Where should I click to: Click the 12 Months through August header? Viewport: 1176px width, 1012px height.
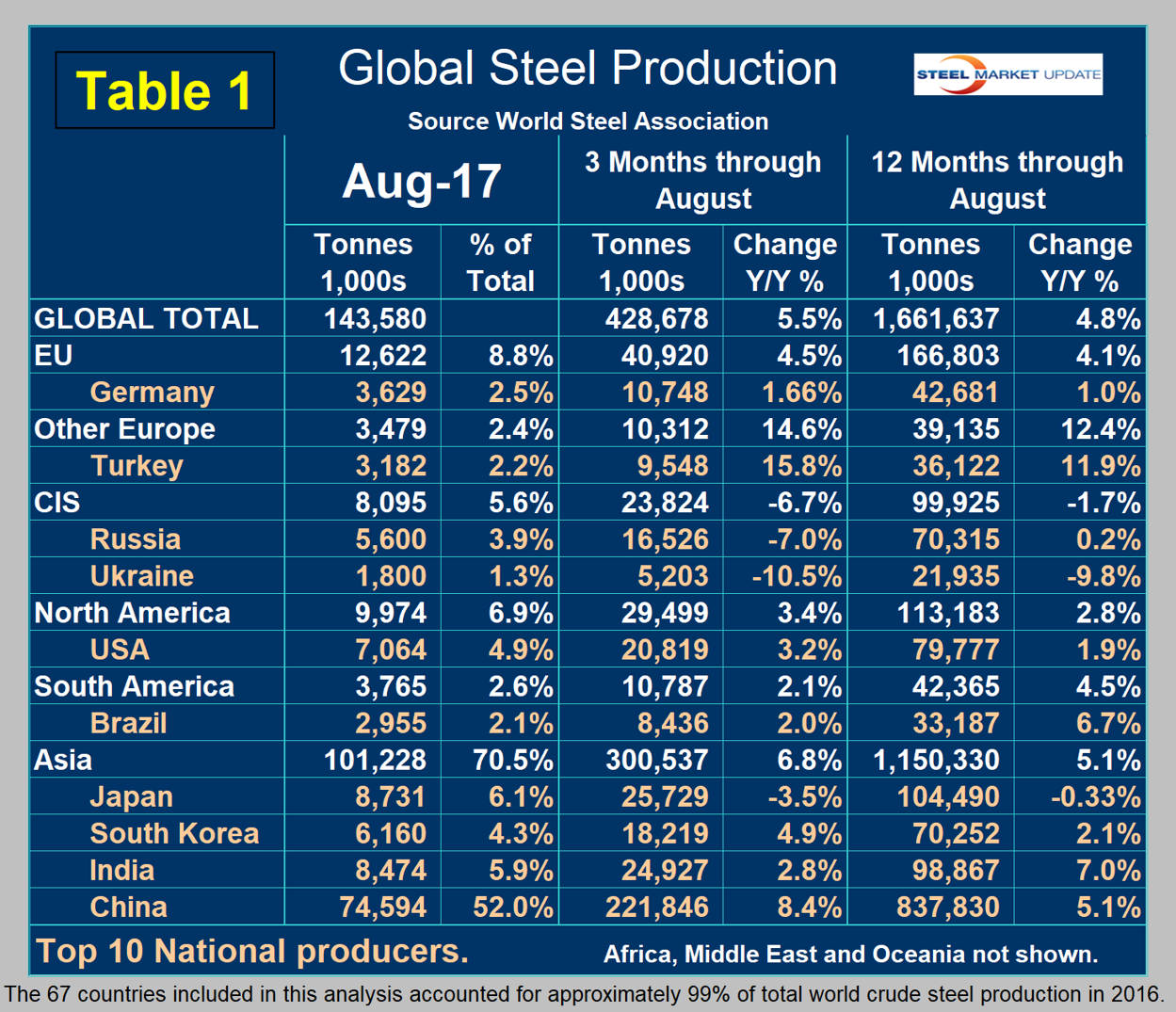click(x=996, y=180)
